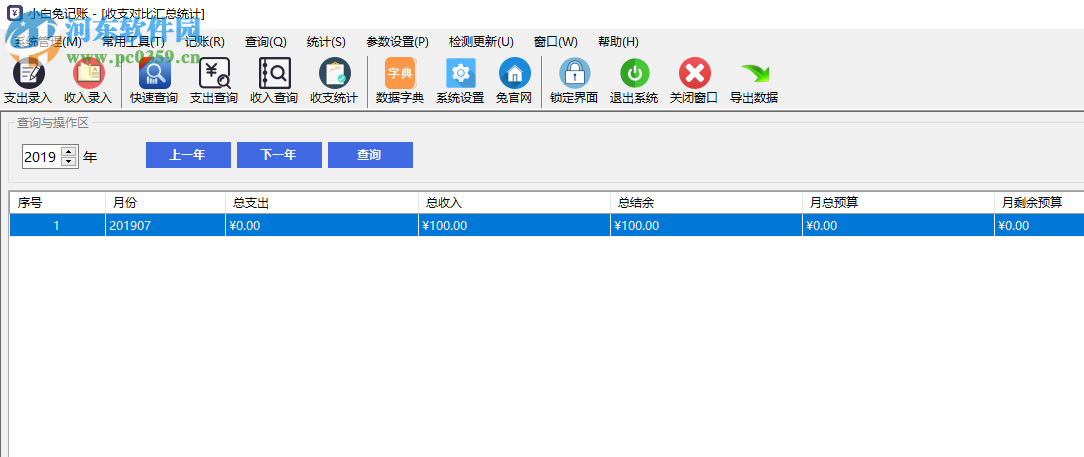Image resolution: width=1084 pixels, height=457 pixels.
Task: Click the 总结余 value ¥100.00 in row 201907
Action: pyautogui.click(x=707, y=225)
